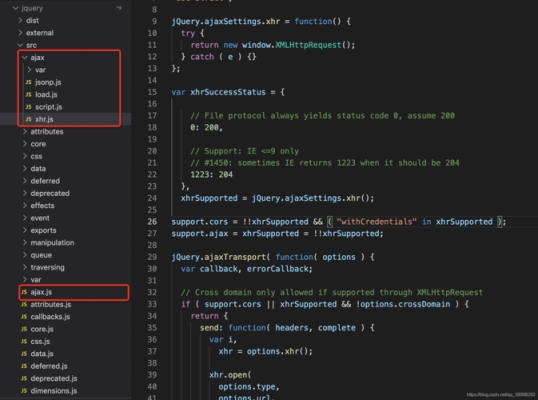Expand the data folder chevron
Screen dimensions: 538x400
tap(25, 169)
